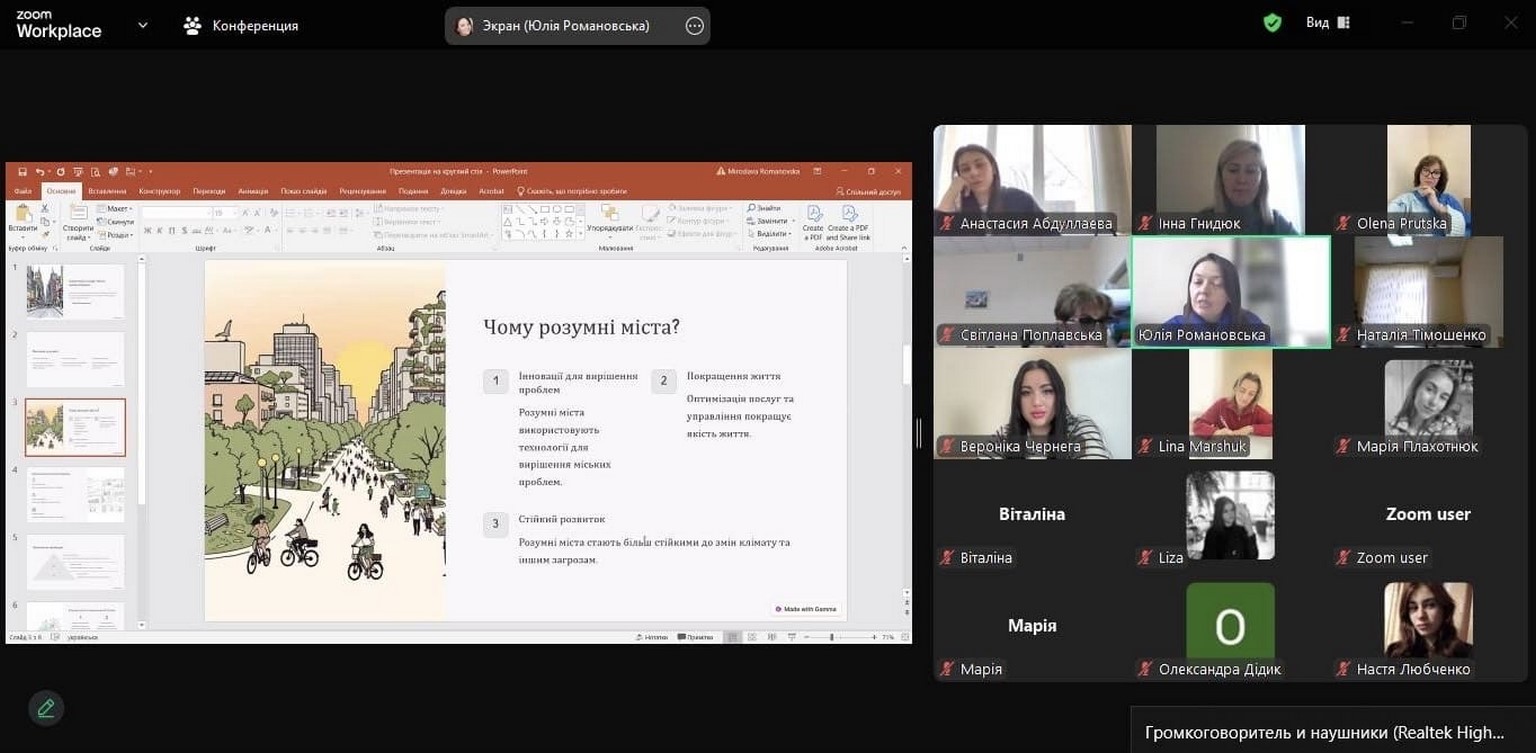Click the three-dot options on the shared screen tab
The image size is (1536, 753).
[x=695, y=26]
